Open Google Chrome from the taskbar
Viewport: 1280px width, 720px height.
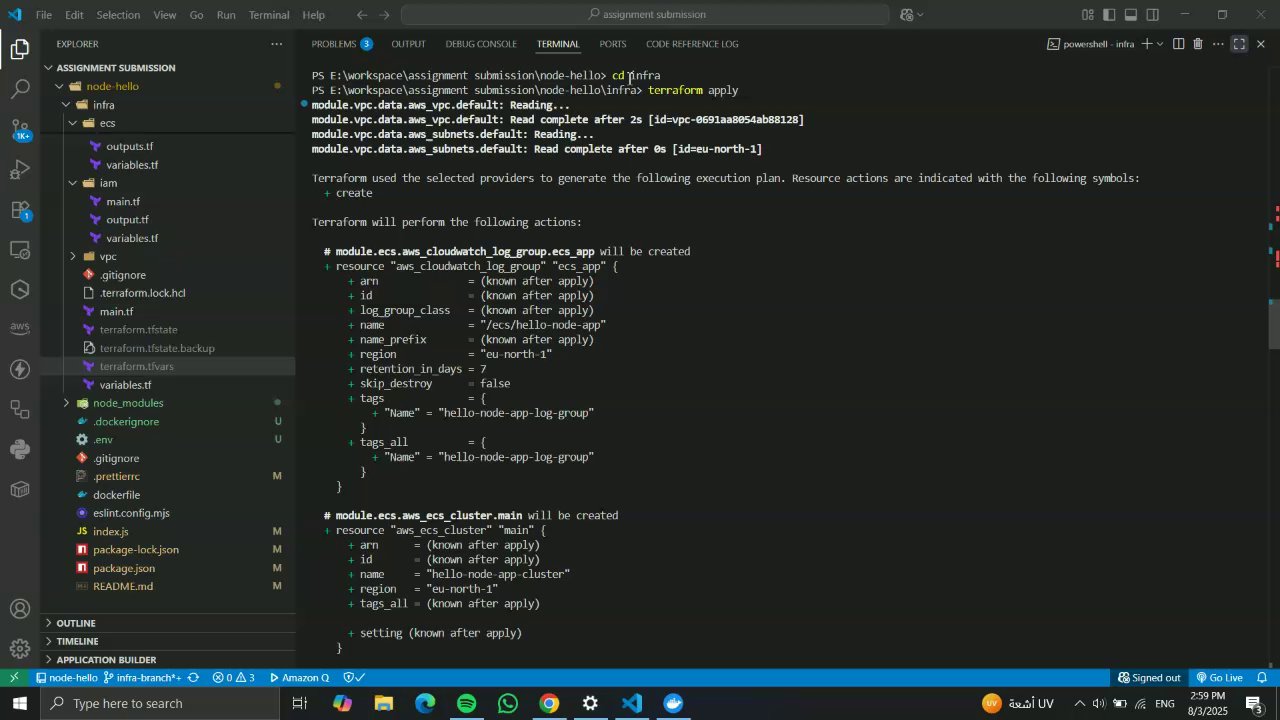pos(549,704)
